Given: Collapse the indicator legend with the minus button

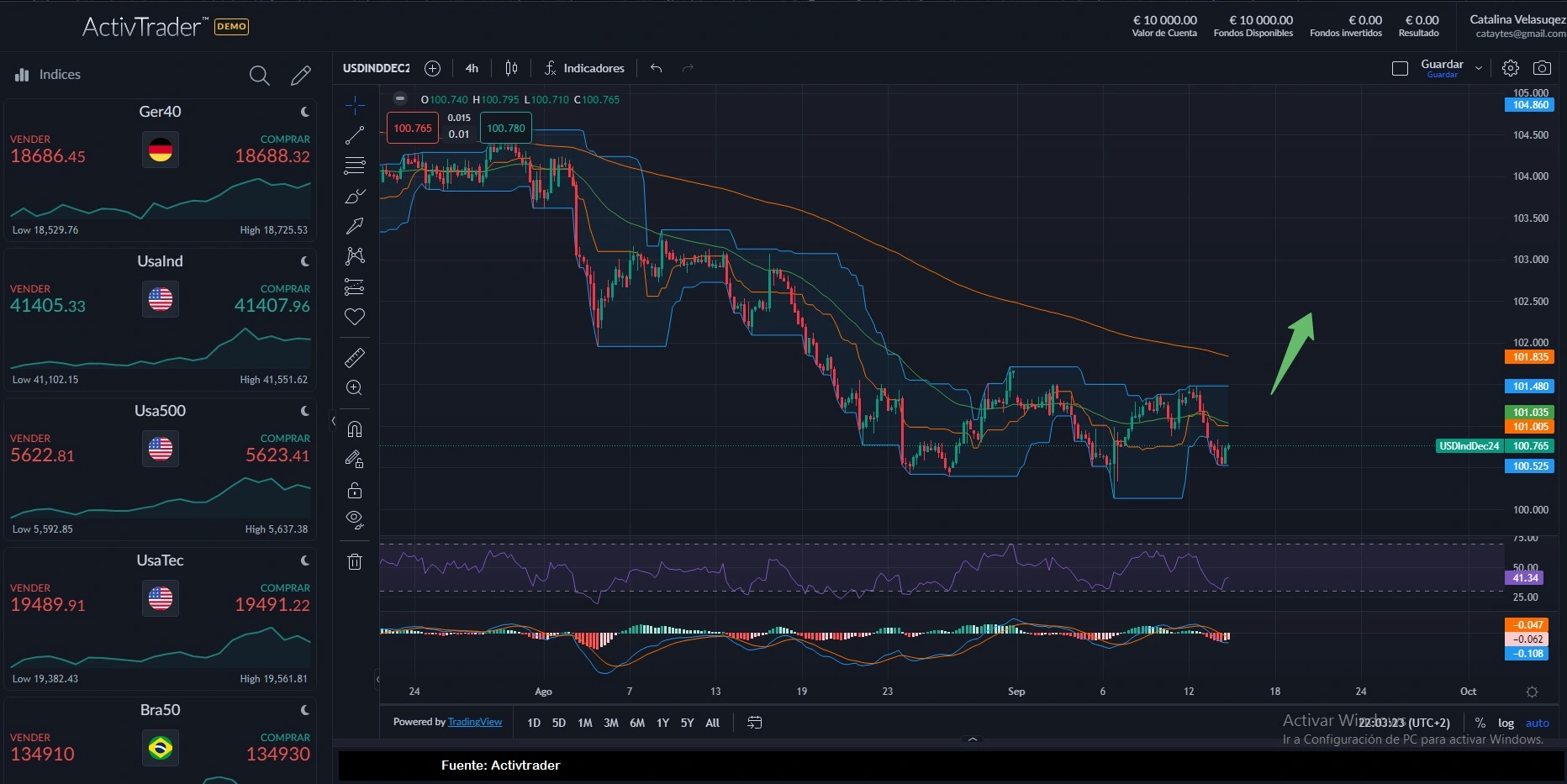Looking at the screenshot, I should [400, 98].
